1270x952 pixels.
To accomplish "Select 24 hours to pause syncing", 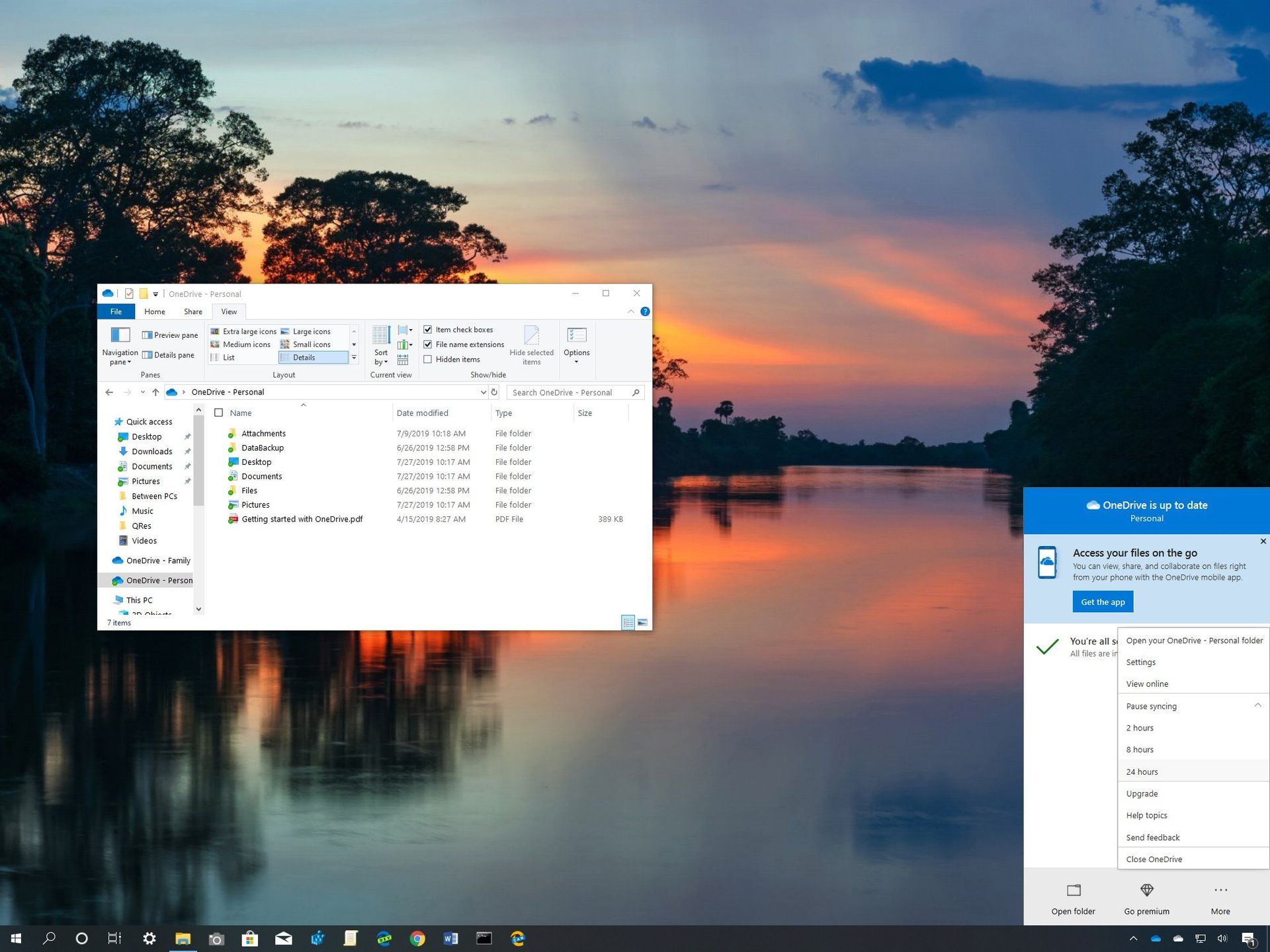I will pos(1142,772).
